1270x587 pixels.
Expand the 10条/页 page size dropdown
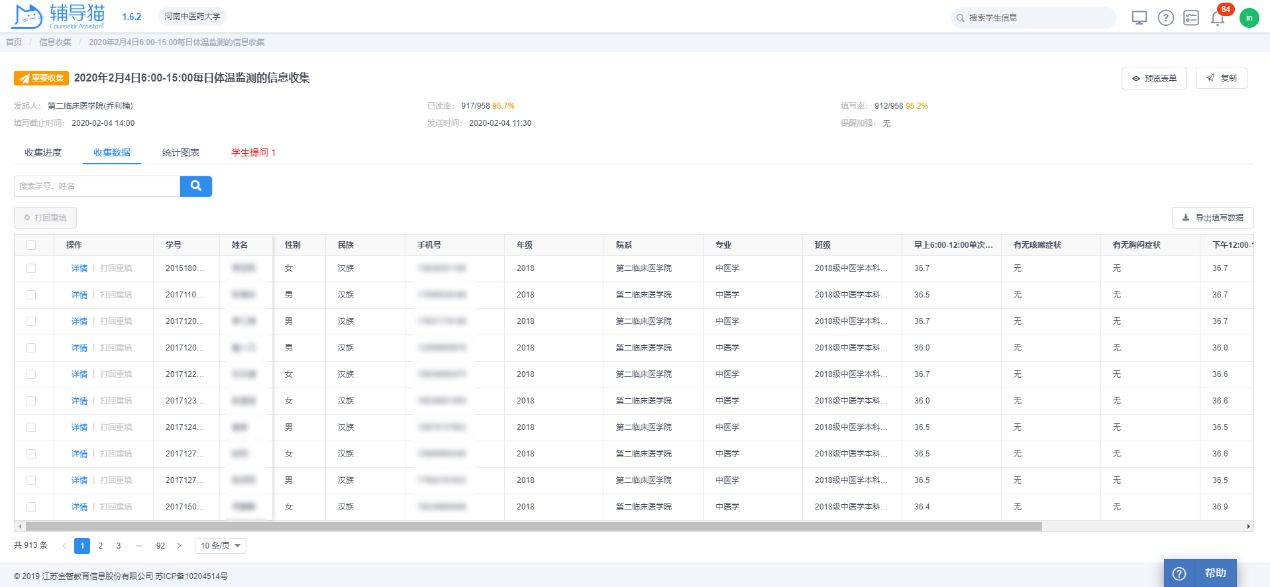(220, 546)
